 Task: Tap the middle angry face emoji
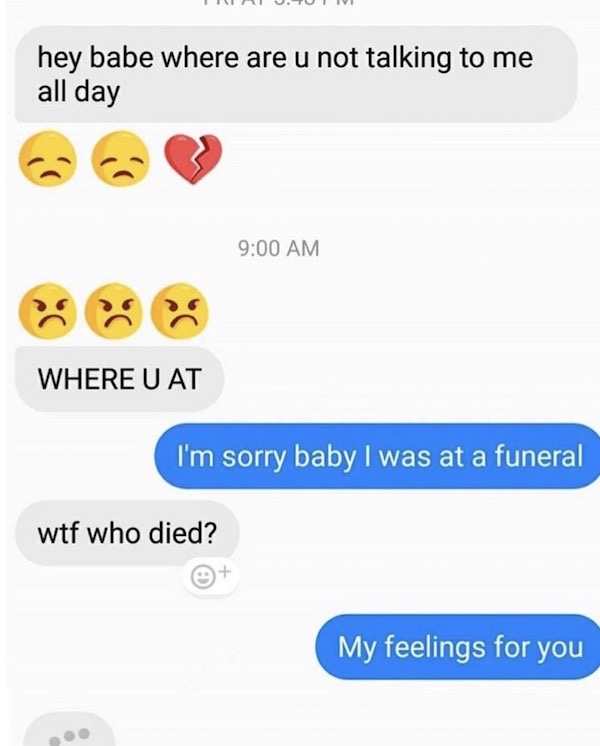click(x=113, y=311)
